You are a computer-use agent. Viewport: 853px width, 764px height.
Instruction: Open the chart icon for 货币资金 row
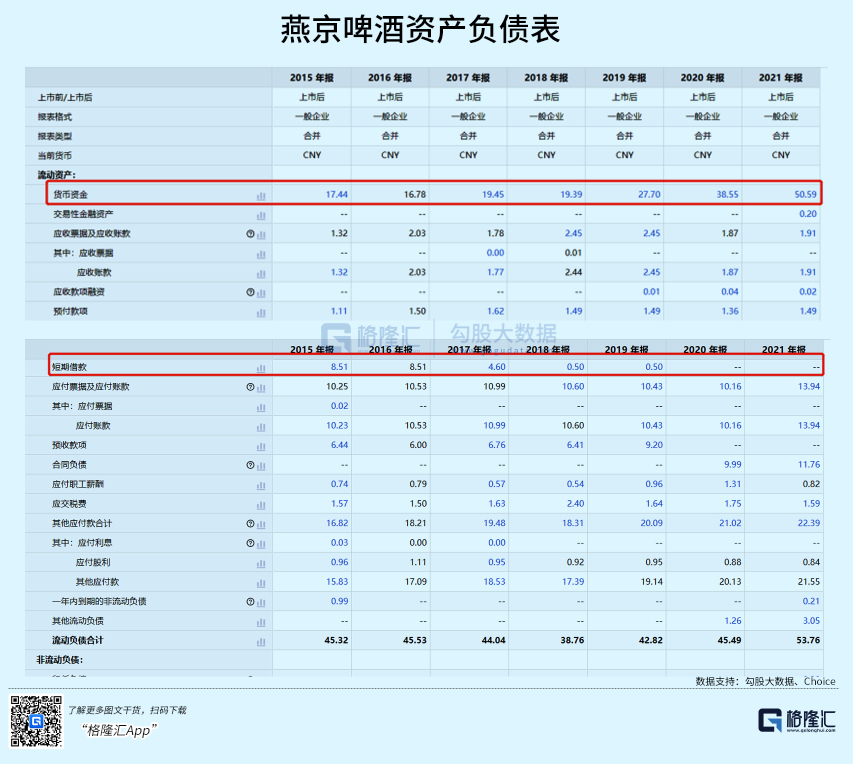click(261, 196)
